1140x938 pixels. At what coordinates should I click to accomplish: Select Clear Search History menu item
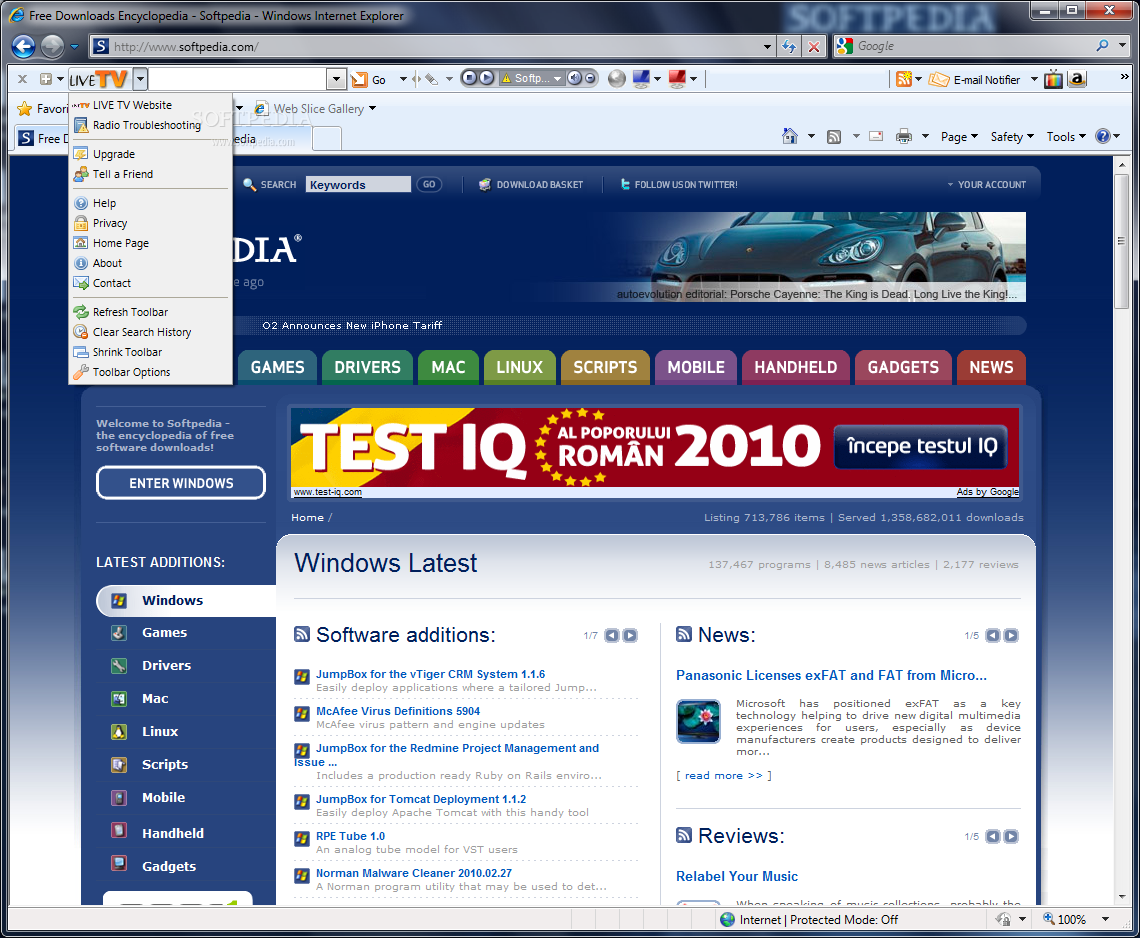[x=150, y=332]
